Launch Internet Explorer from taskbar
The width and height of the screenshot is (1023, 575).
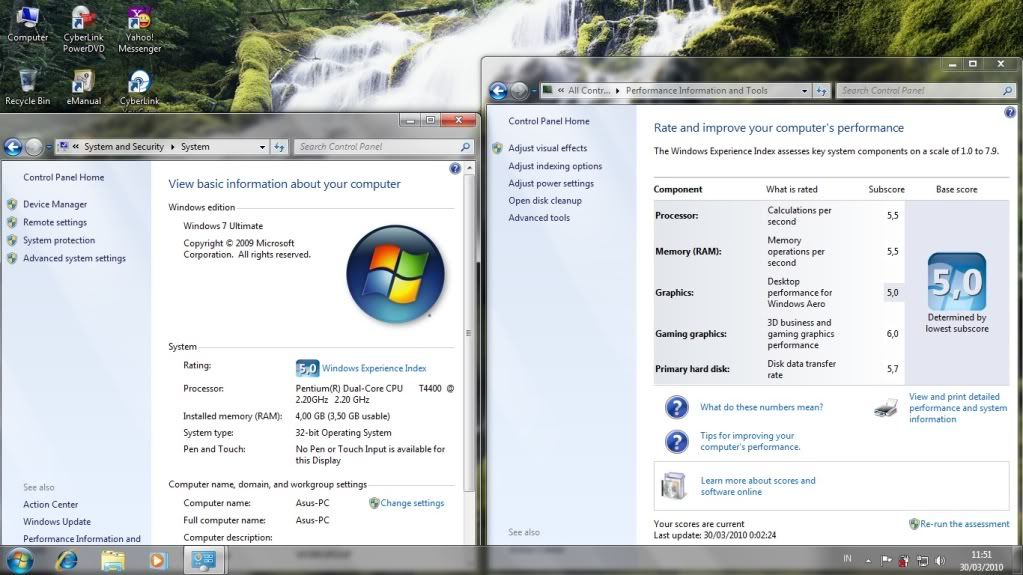[x=67, y=560]
